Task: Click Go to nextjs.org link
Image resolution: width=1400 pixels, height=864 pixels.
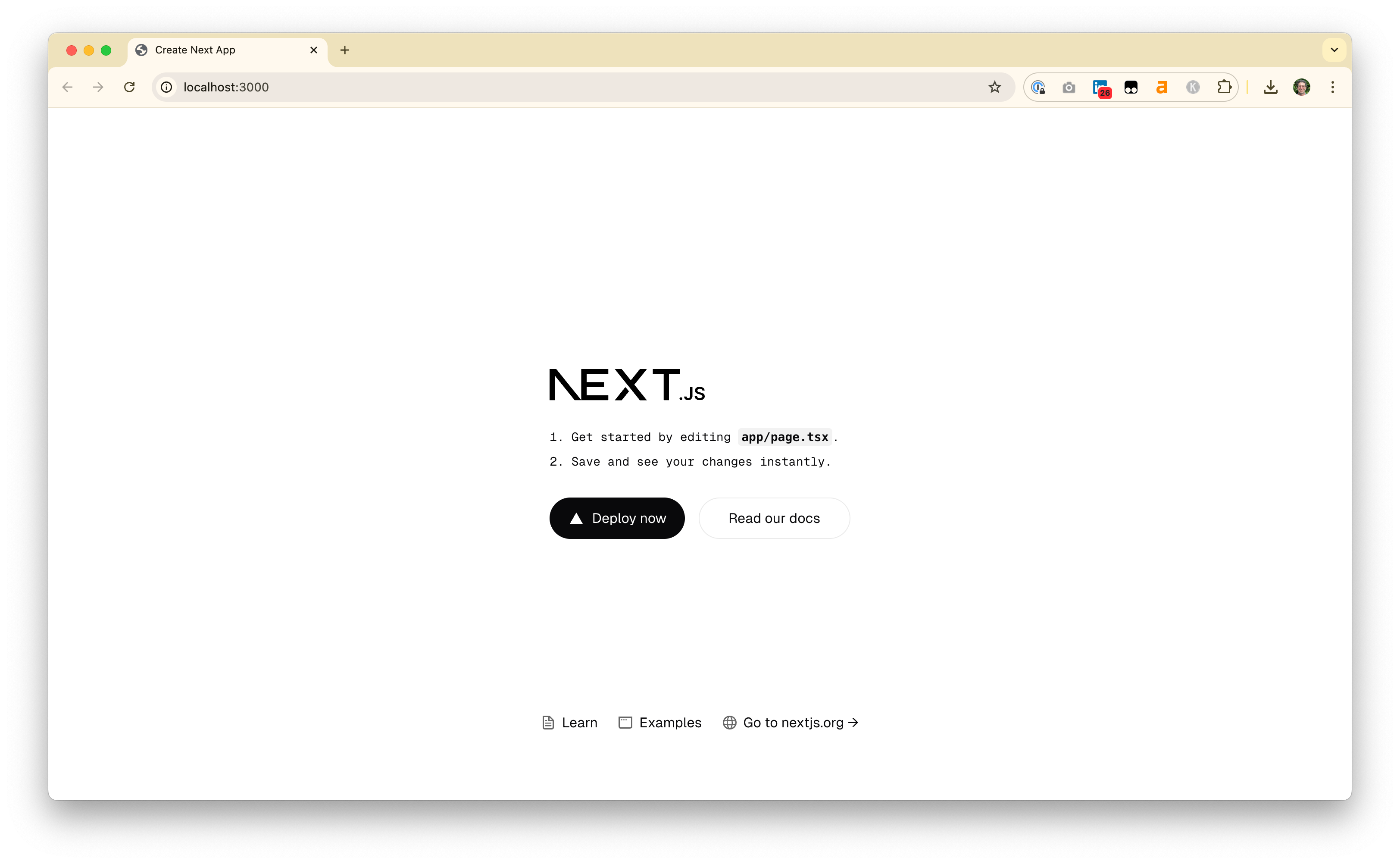Action: tap(793, 722)
